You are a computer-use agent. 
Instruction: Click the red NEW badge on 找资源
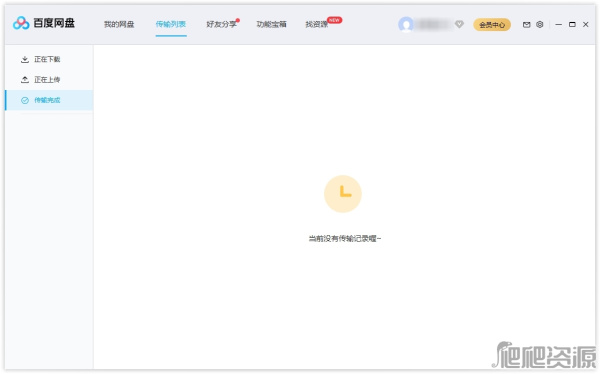334,20
